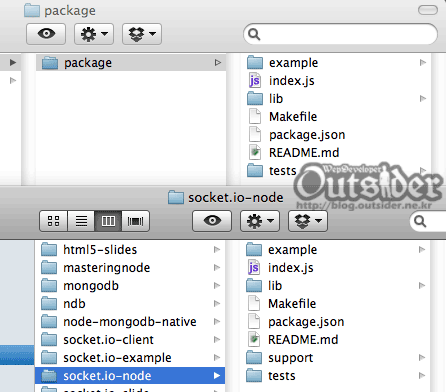Select README.md in socket.io-node window
Screen dimensions: 446x392
336,340
